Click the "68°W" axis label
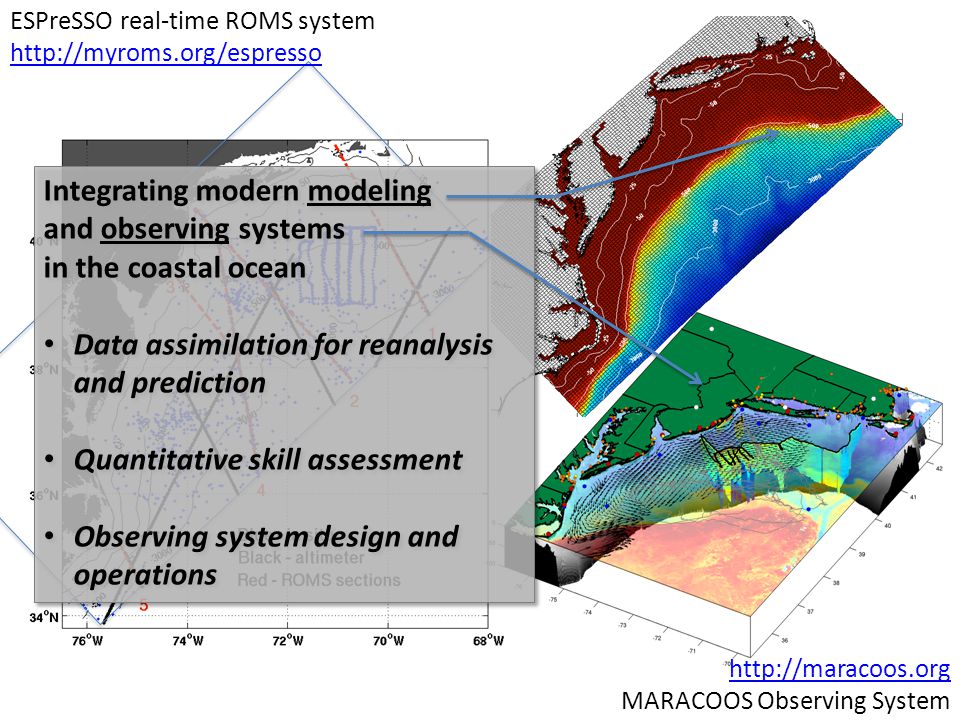This screenshot has width=960, height=720. click(x=489, y=641)
